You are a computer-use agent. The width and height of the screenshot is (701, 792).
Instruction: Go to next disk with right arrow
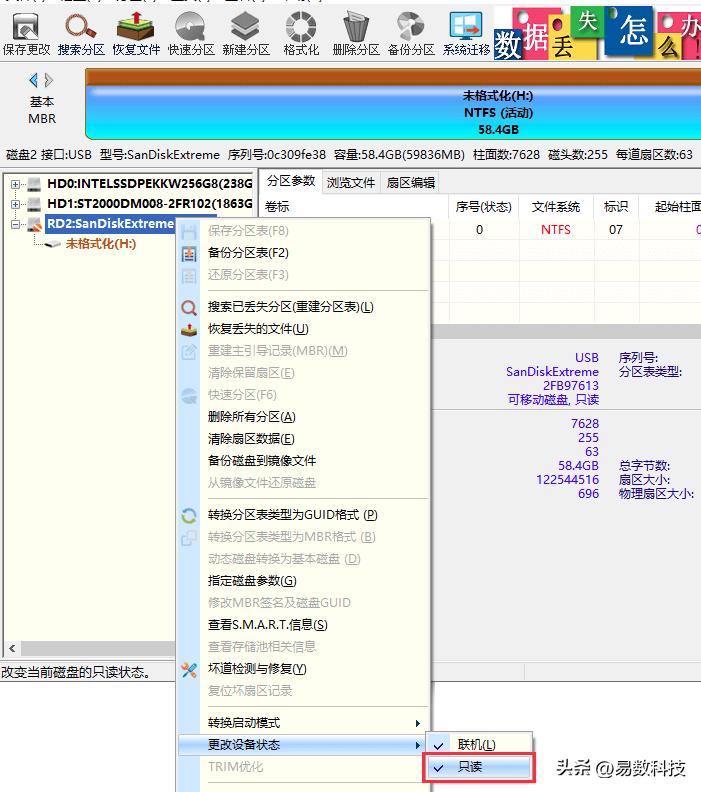48,80
